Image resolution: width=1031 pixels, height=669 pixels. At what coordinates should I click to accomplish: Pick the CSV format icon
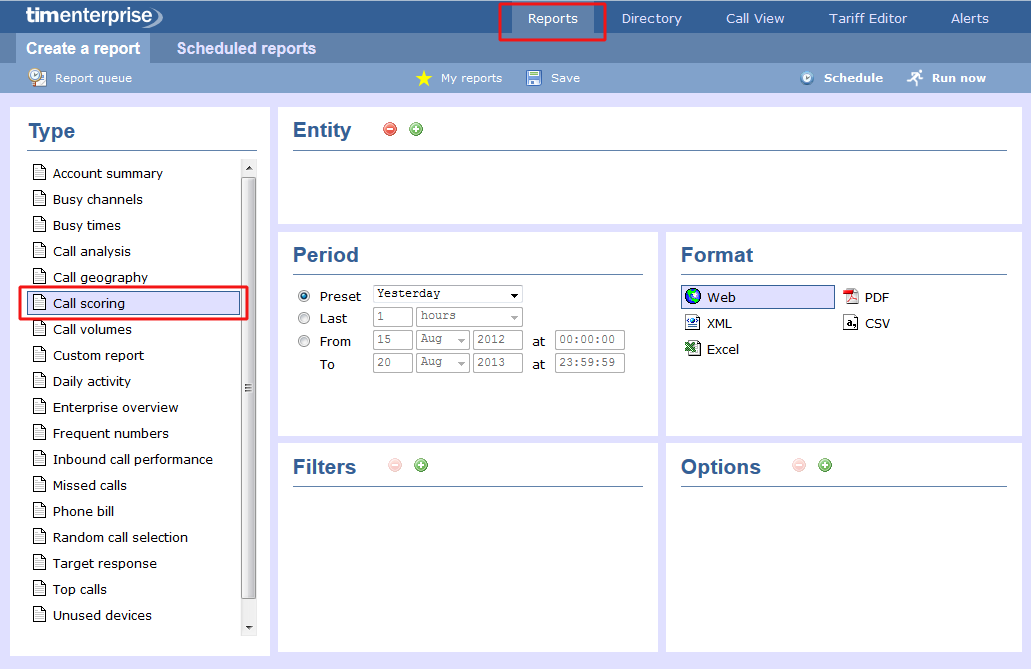click(x=851, y=323)
